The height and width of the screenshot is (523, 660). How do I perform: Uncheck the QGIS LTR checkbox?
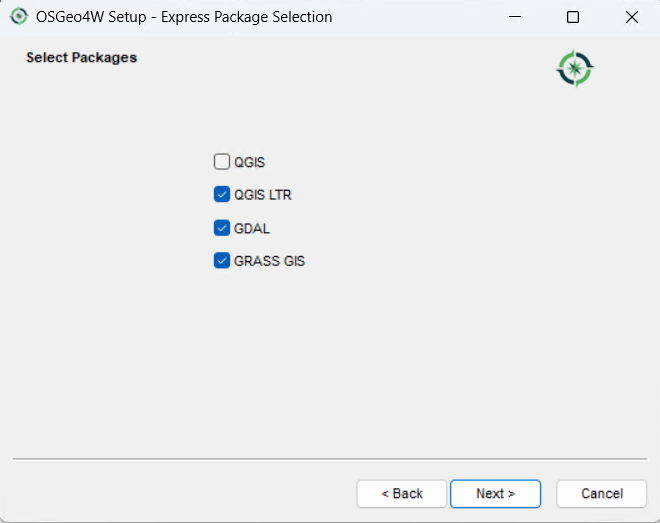(x=222, y=195)
